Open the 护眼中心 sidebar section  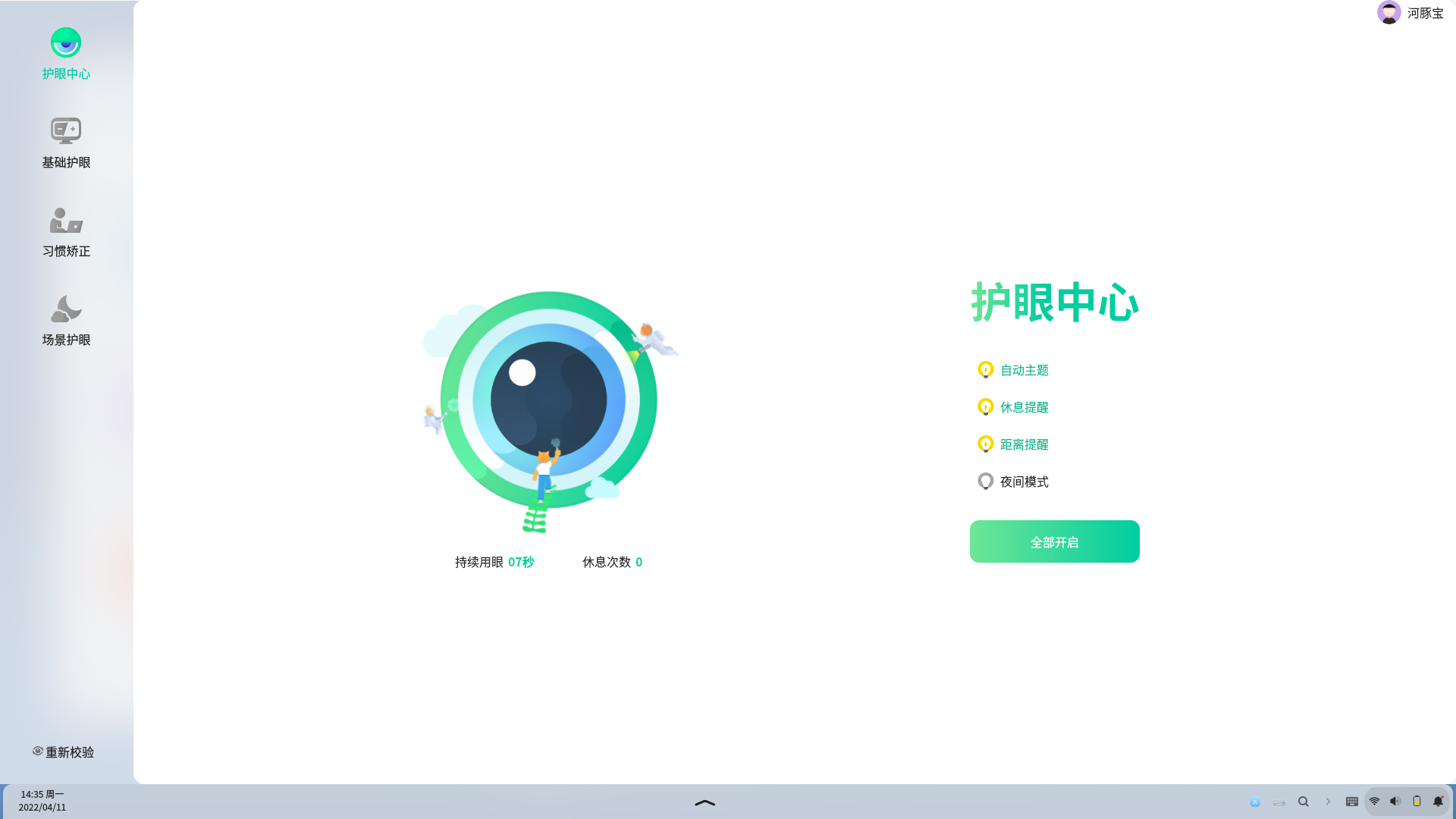click(x=66, y=54)
